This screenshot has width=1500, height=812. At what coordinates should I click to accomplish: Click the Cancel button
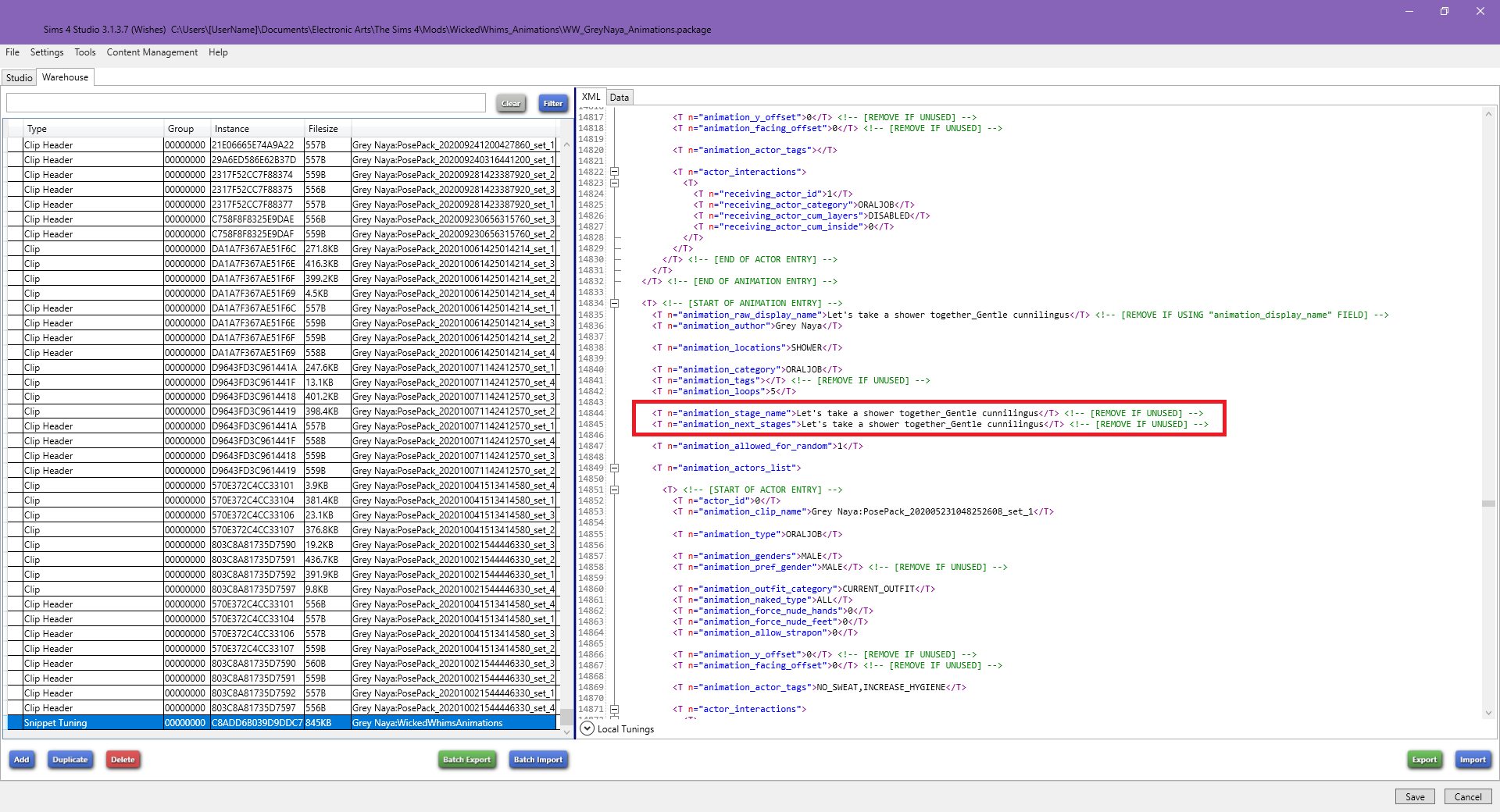pyautogui.click(x=1468, y=796)
